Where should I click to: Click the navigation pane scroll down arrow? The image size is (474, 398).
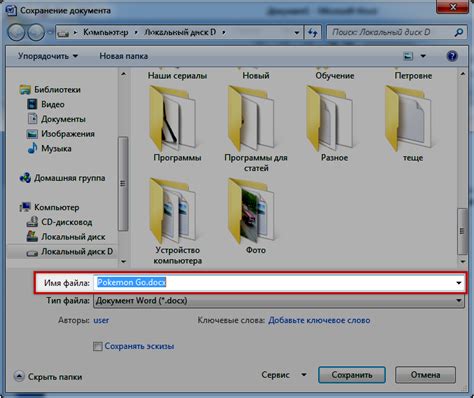tap(123, 262)
